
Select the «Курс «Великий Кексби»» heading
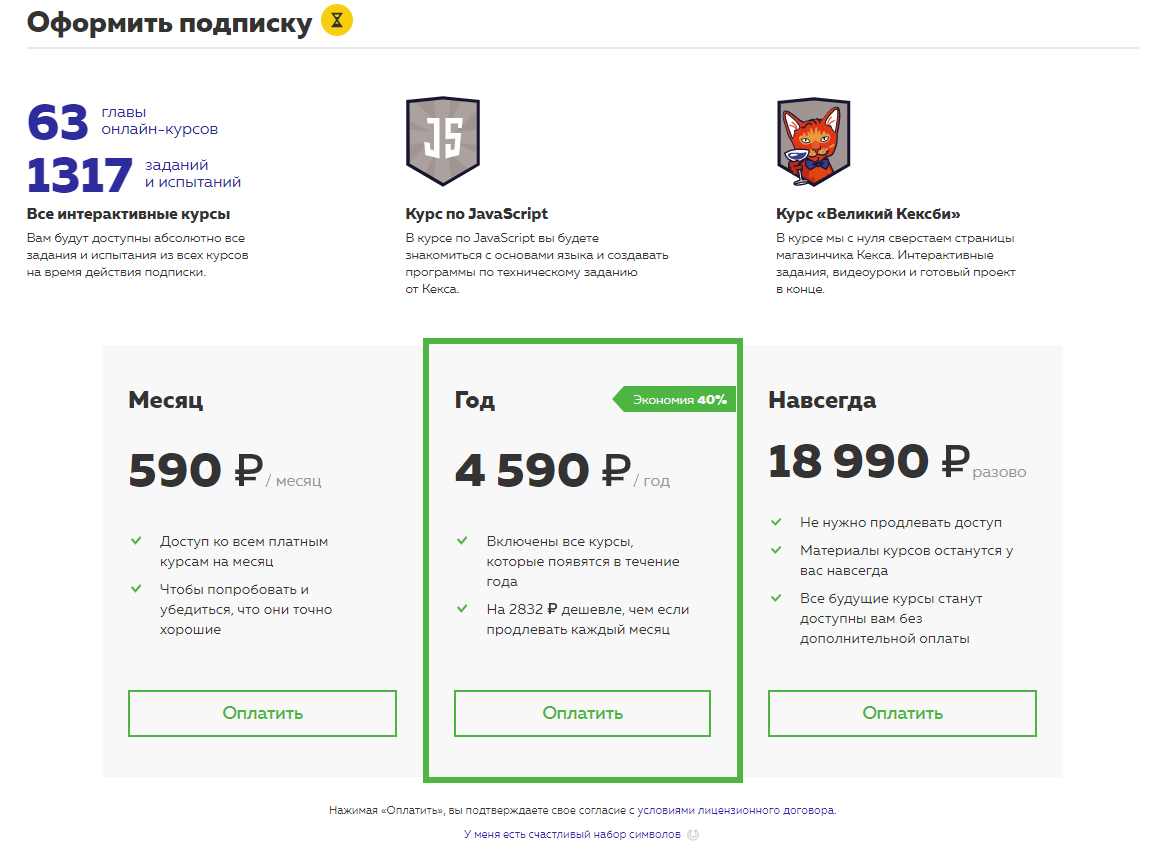coord(868,214)
